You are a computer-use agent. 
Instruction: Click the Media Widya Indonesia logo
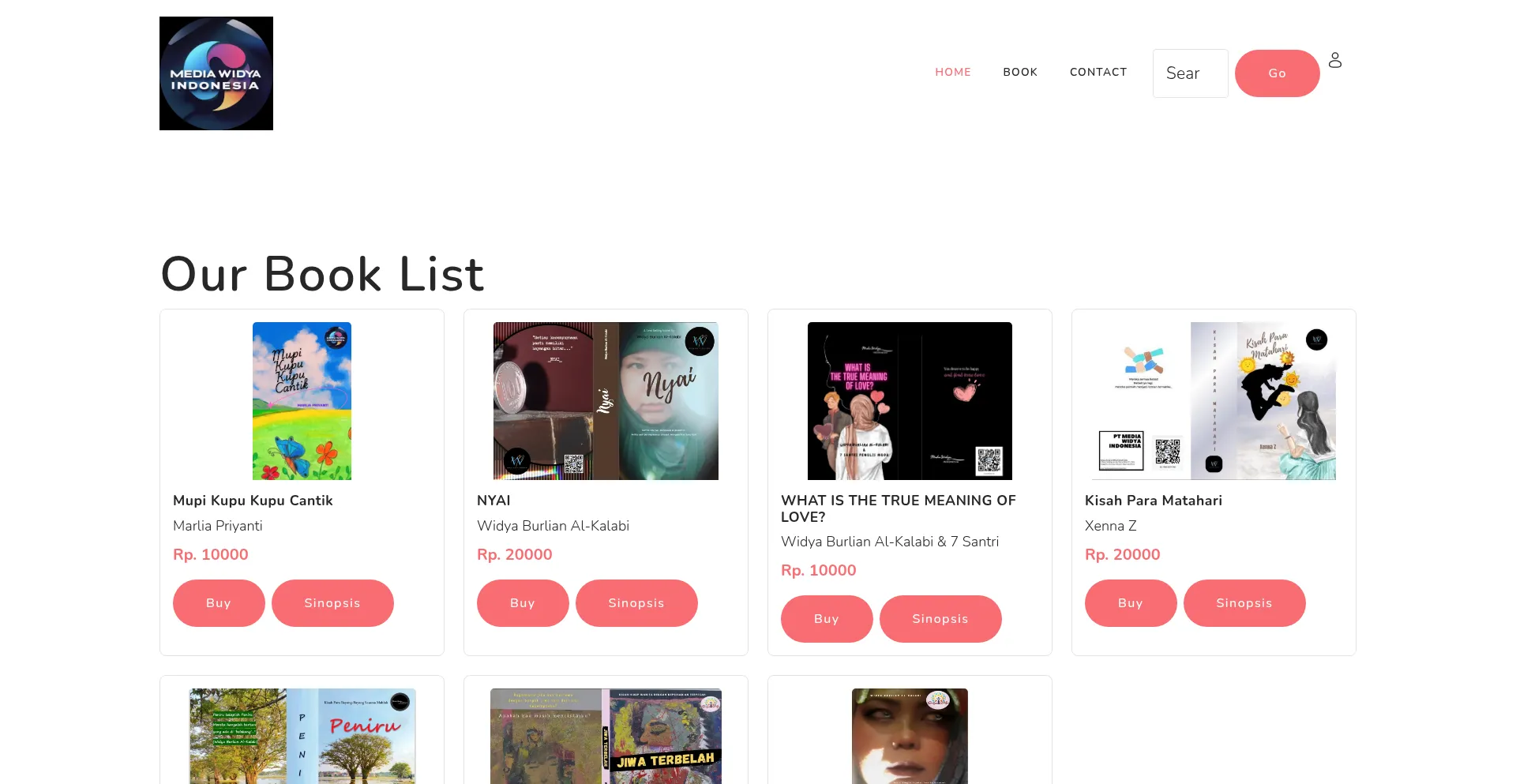(x=216, y=73)
